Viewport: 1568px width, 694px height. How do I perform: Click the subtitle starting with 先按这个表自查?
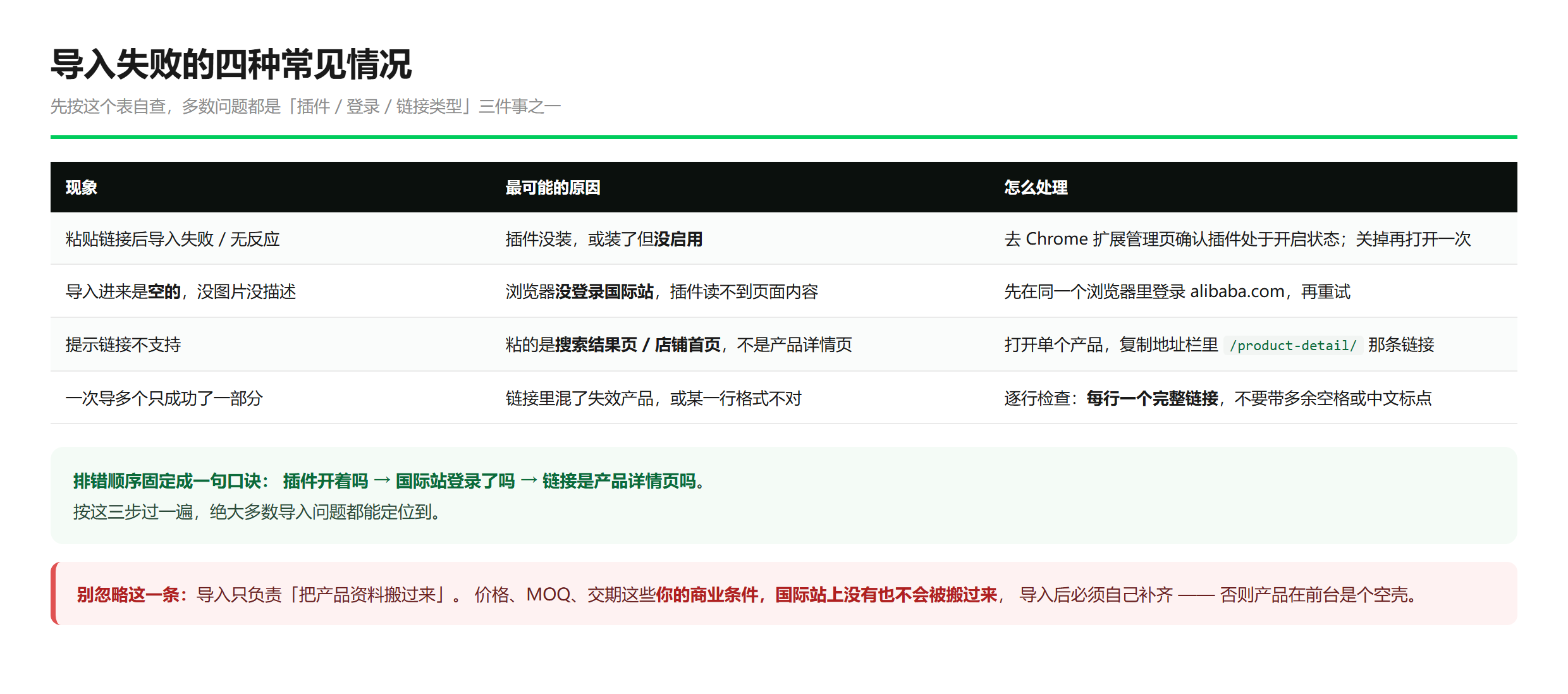click(305, 106)
